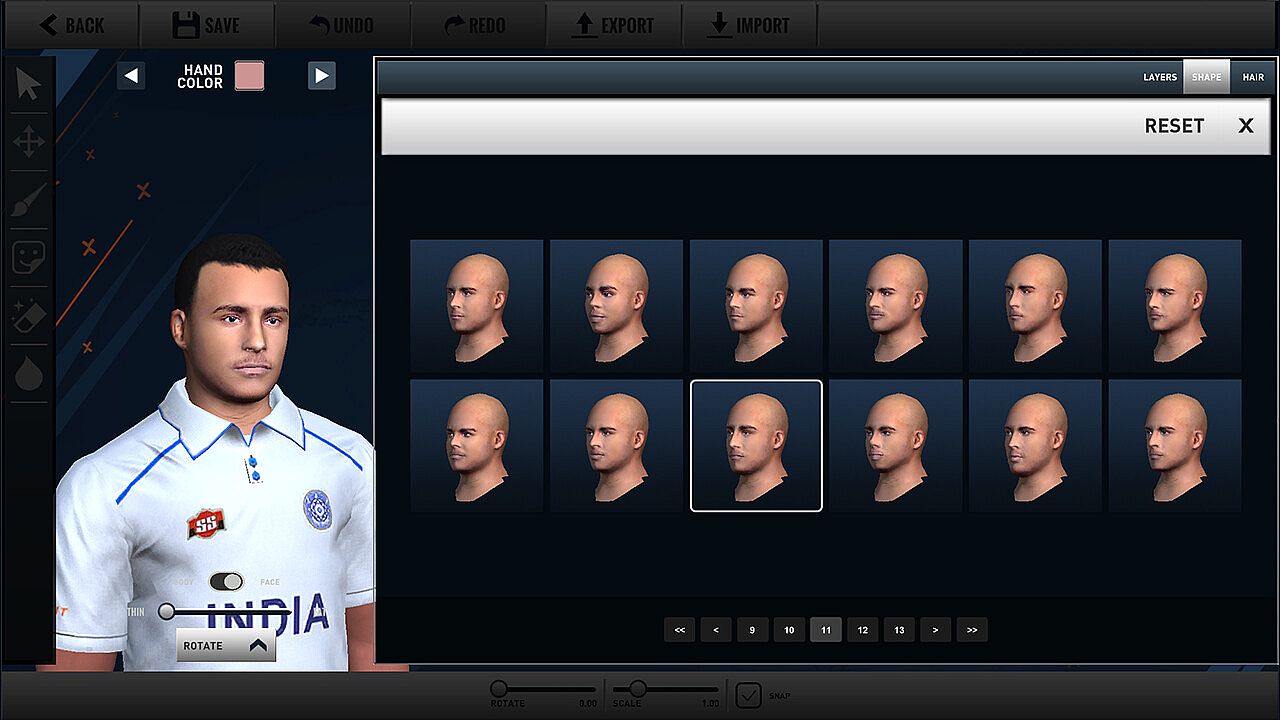
Task: Export the player design
Action: 612,25
